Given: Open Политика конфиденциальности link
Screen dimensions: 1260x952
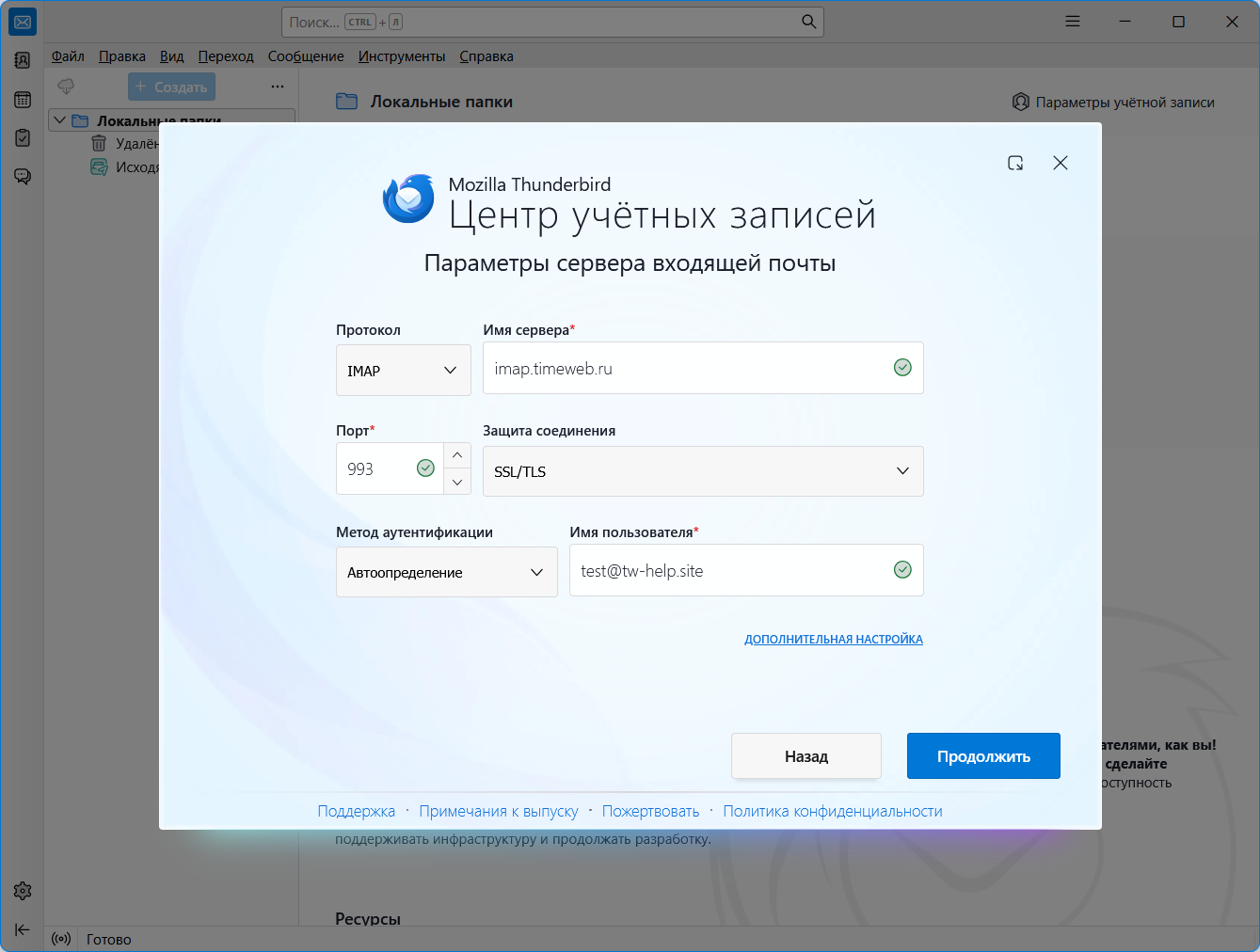Looking at the screenshot, I should pos(833,811).
